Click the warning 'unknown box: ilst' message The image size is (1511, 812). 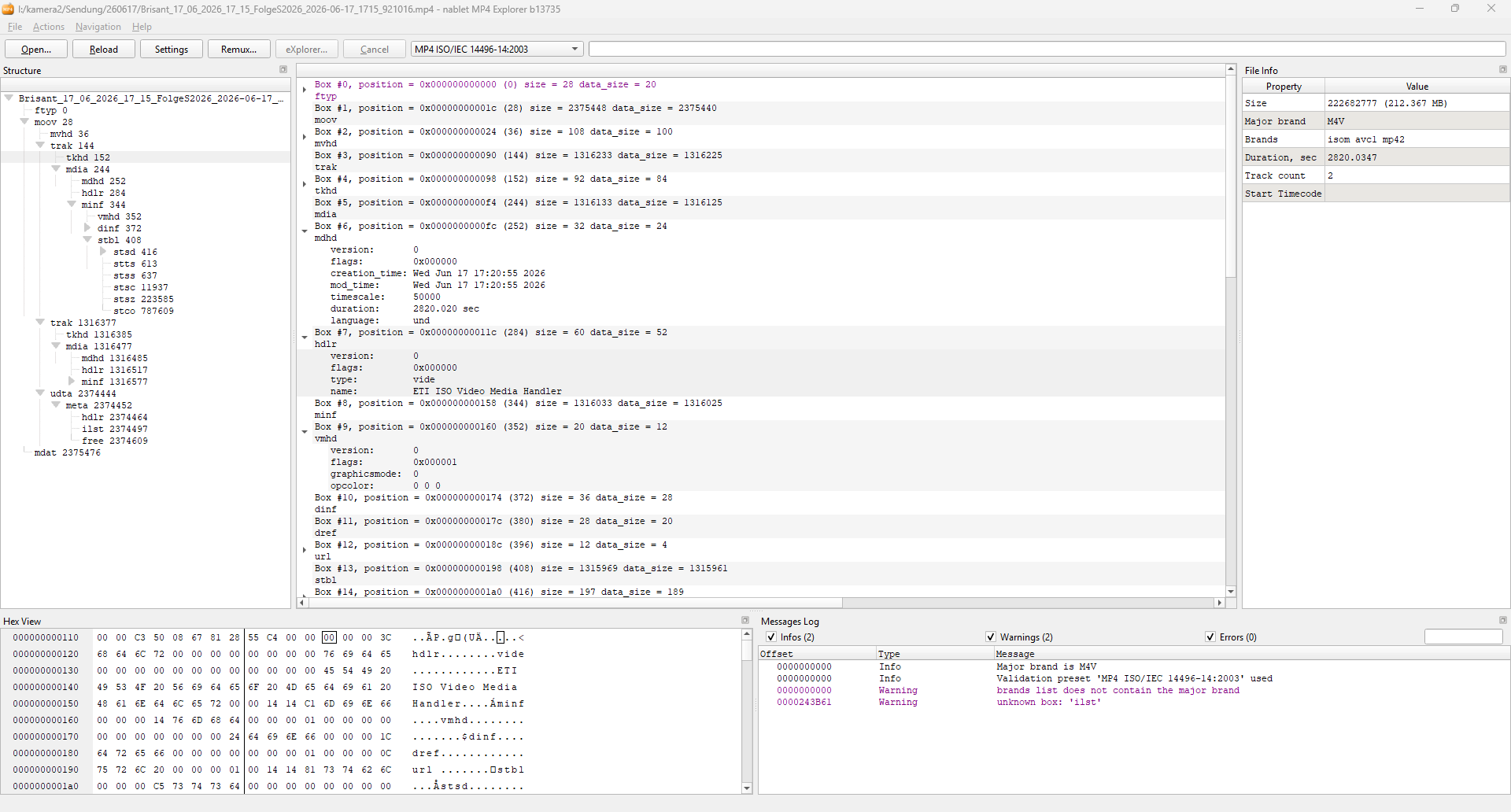point(1048,702)
